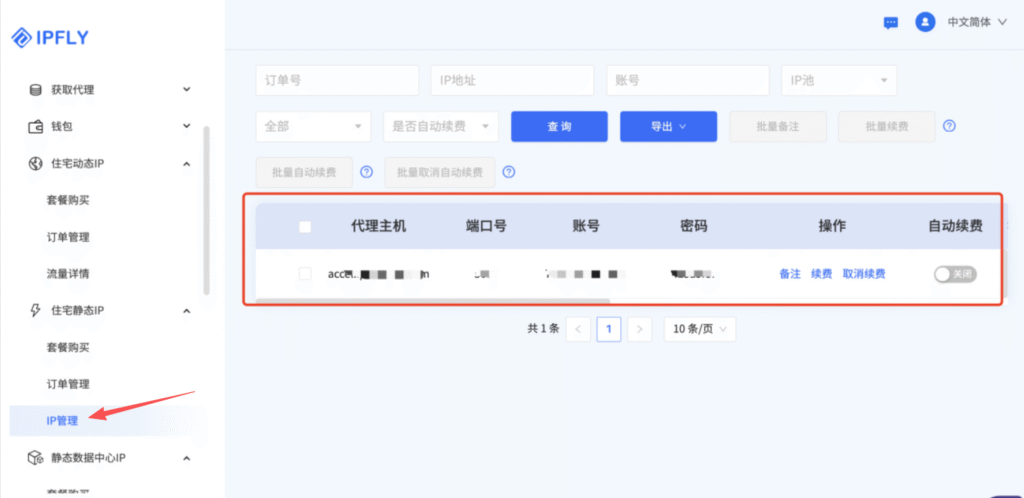1024x498 pixels.
Task: Click the 取消续费 link in row
Action: tap(864, 274)
